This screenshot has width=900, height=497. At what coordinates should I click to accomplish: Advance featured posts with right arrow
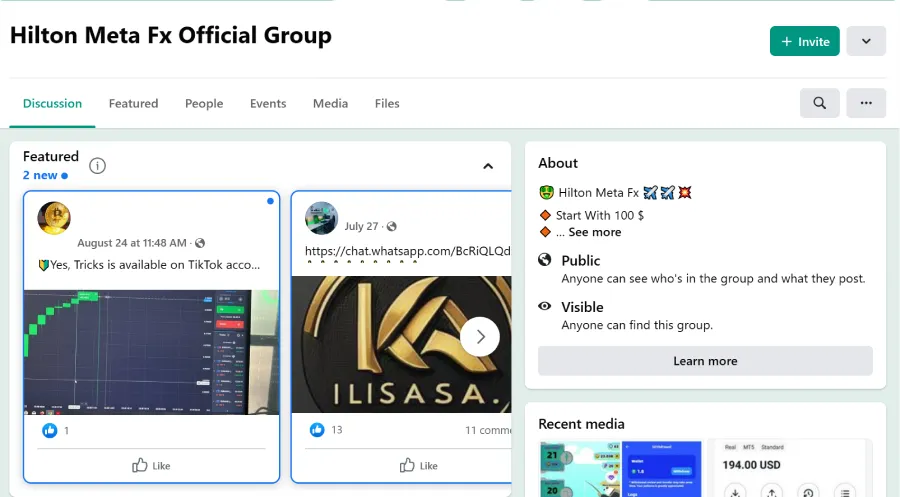tap(480, 337)
